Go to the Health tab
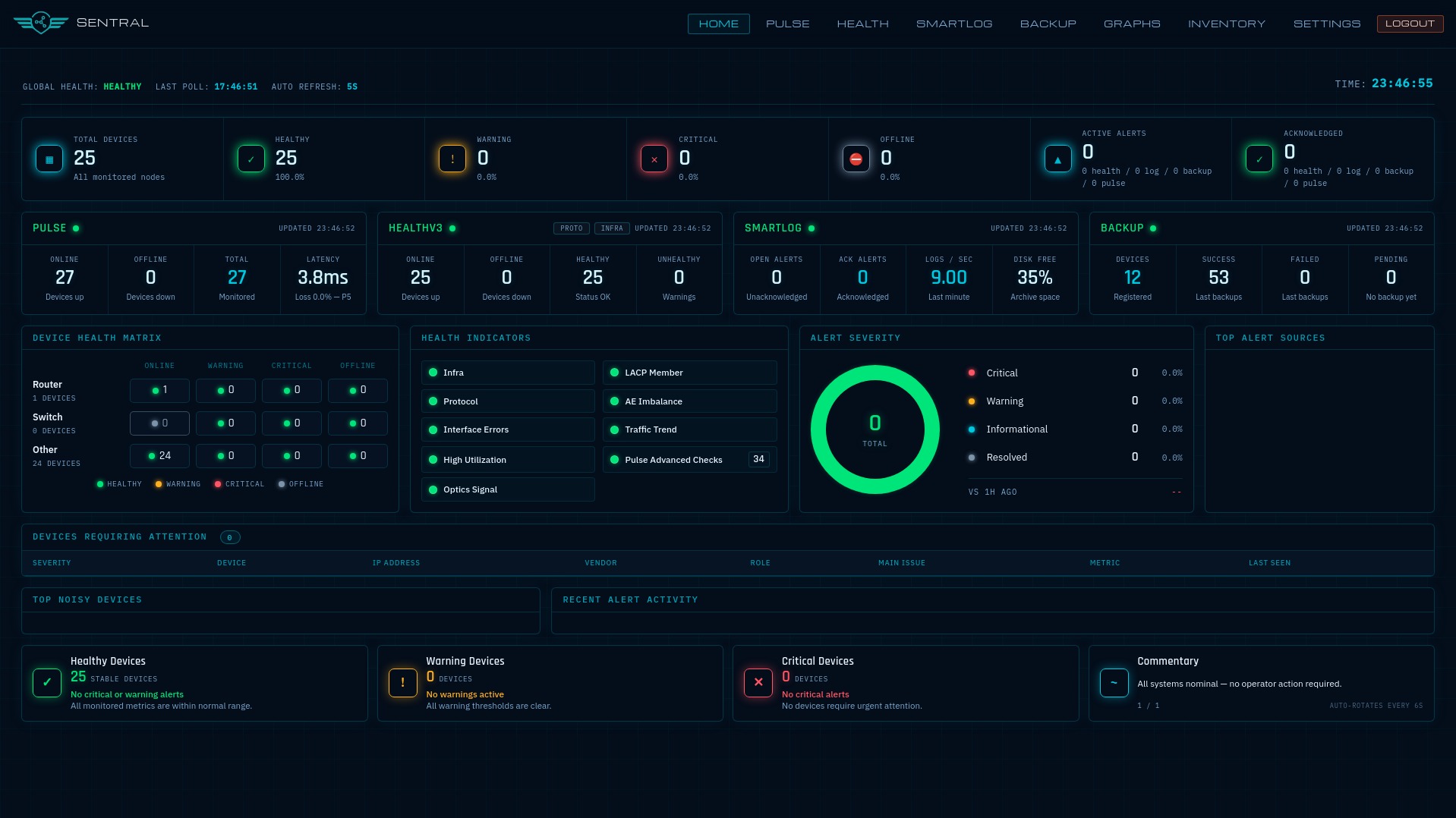 [863, 24]
